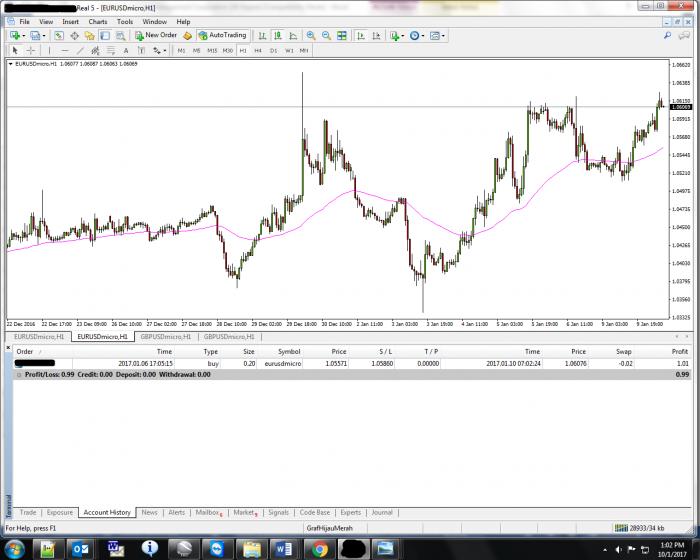Viewport: 700px width, 560px height.
Task: Select the Text tool
Action: [x=126, y=50]
